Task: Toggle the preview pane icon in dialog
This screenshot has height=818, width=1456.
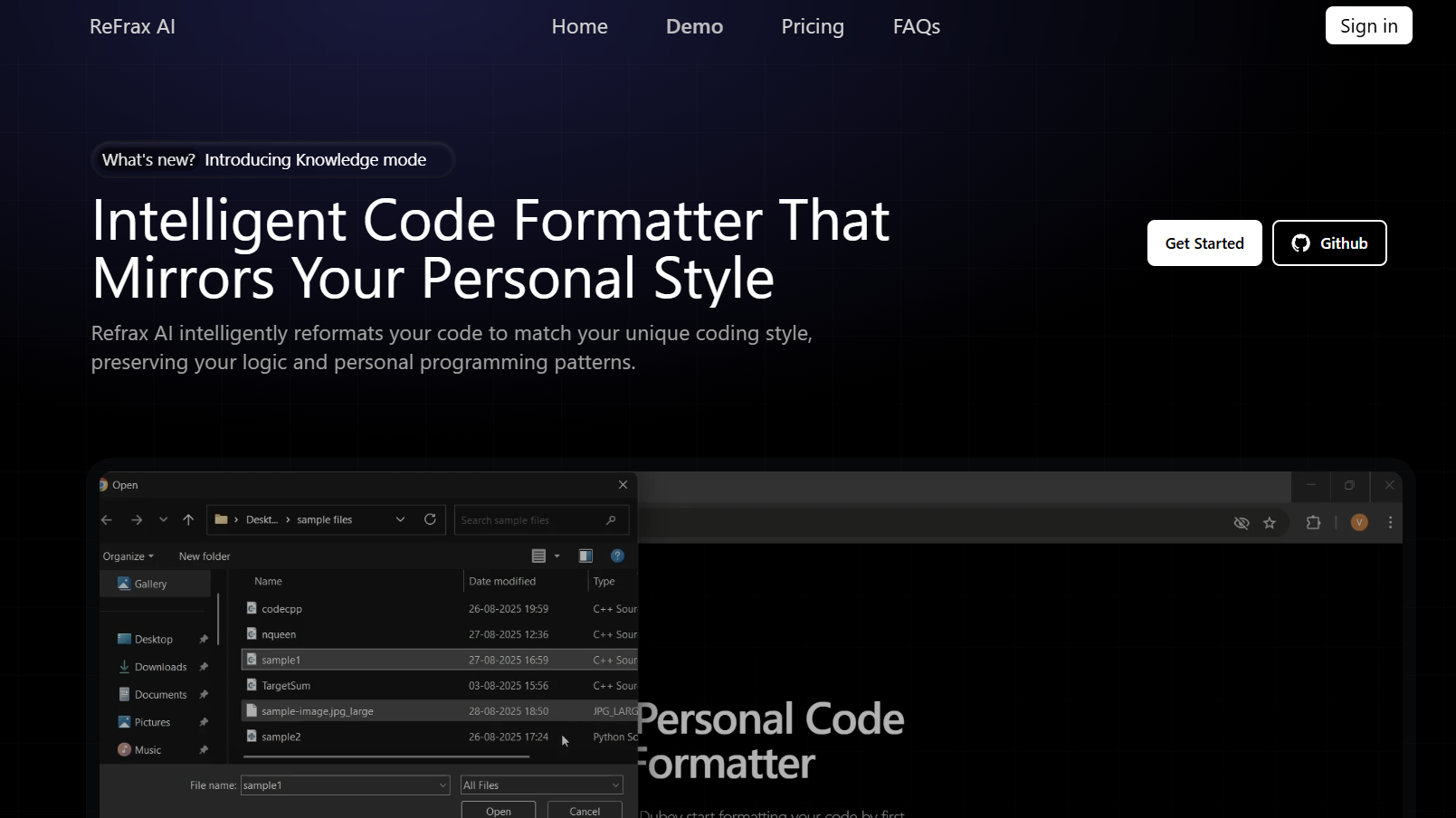Action: coord(585,556)
